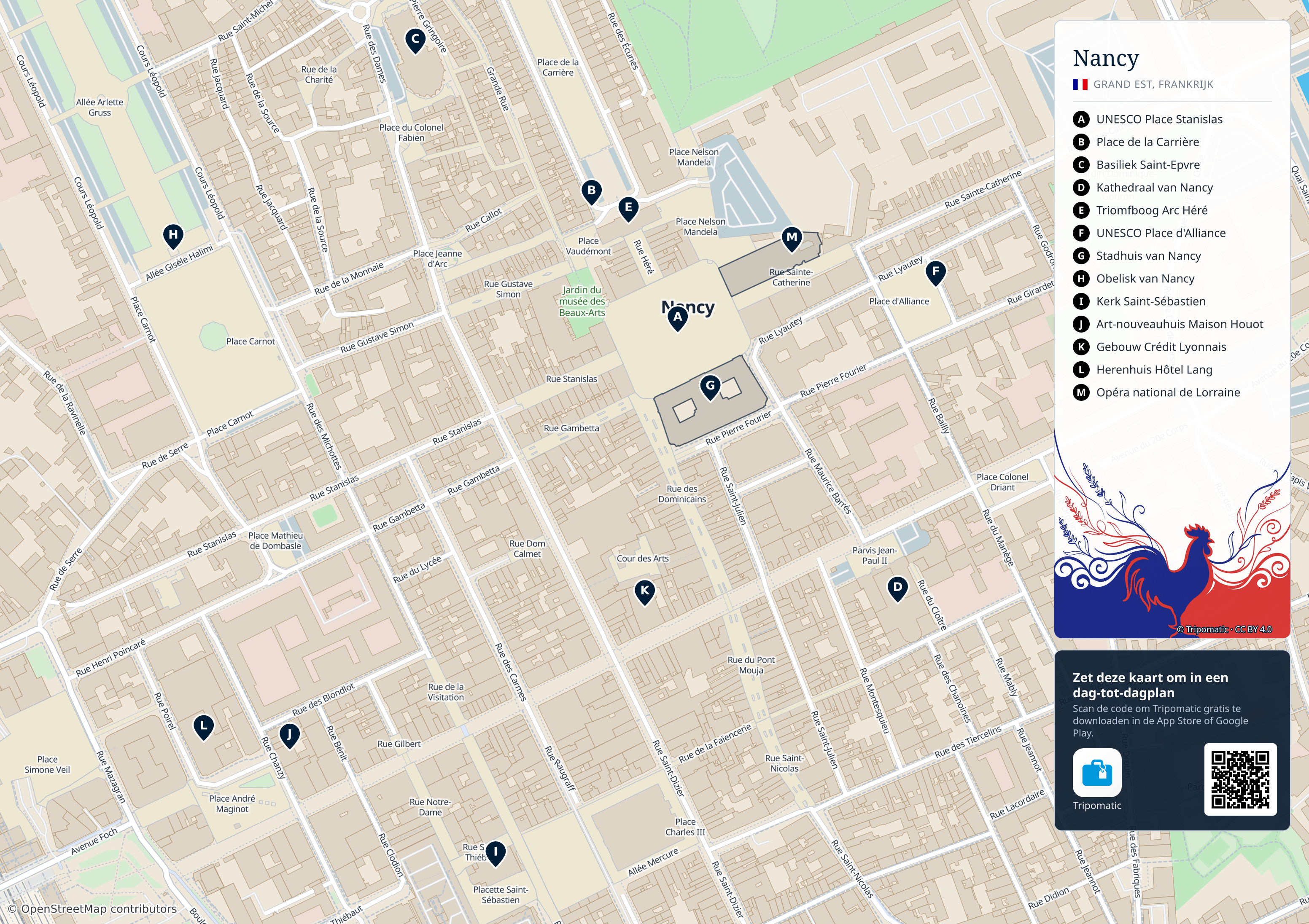Click legend badge A beside UNESCO Place Stanislas
Viewport: 1309px width, 924px height.
pyautogui.click(x=1081, y=119)
